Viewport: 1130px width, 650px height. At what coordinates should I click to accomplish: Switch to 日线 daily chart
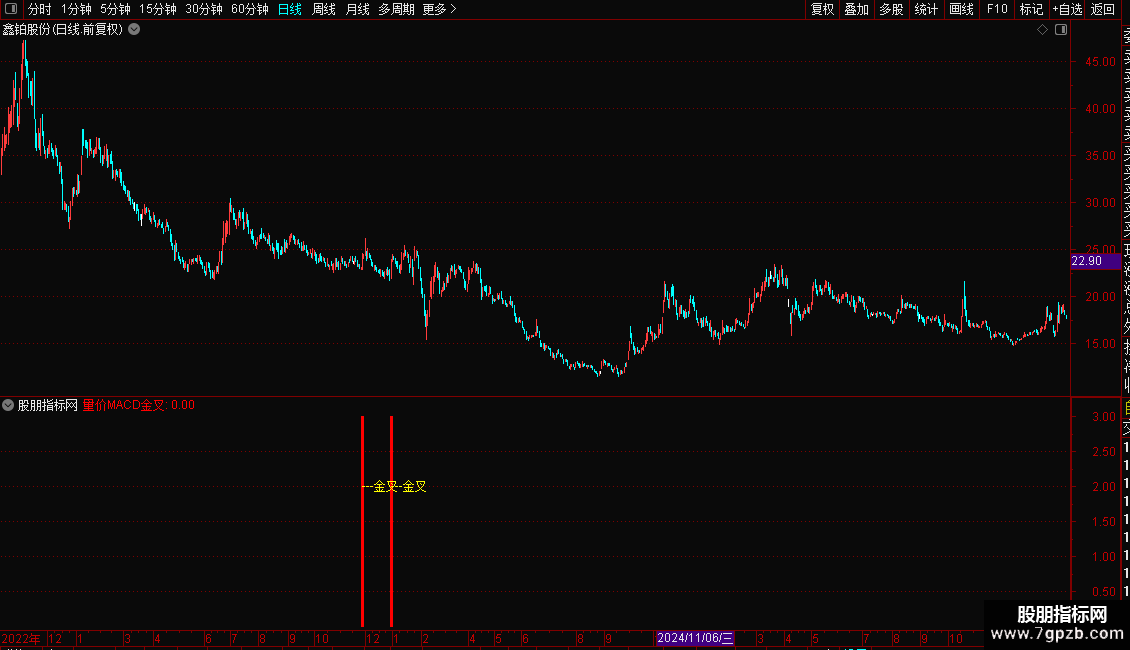290,9
